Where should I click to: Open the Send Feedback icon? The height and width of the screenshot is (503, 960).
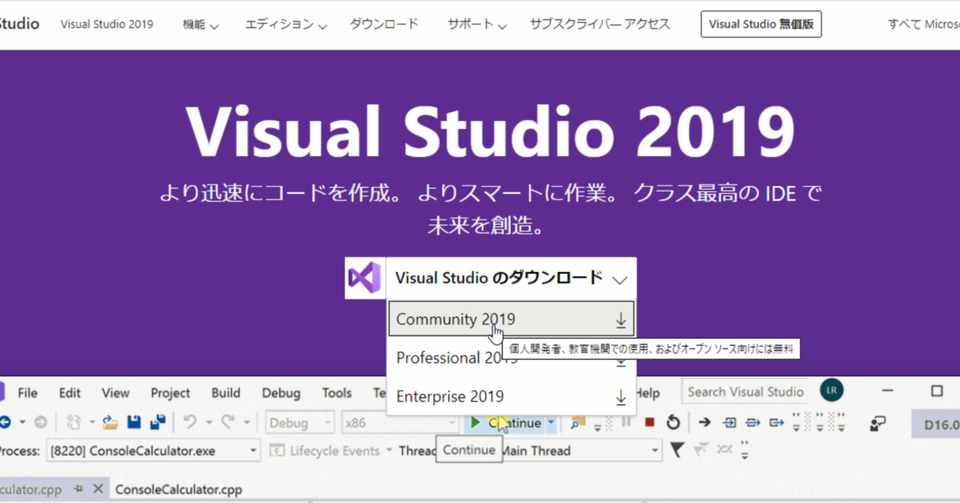tap(877, 423)
